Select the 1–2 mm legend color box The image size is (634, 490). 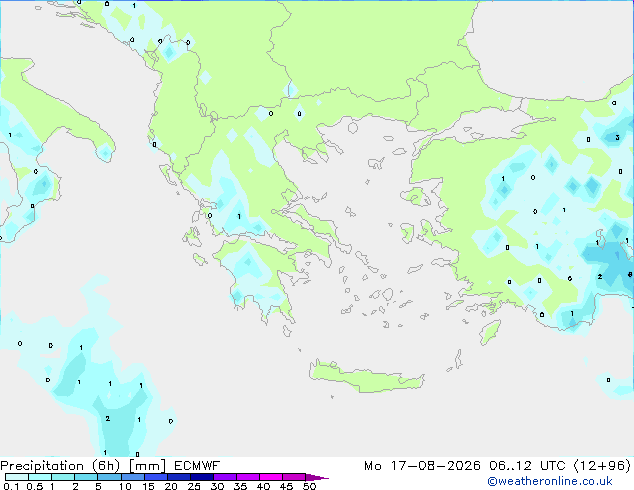(x=63, y=477)
